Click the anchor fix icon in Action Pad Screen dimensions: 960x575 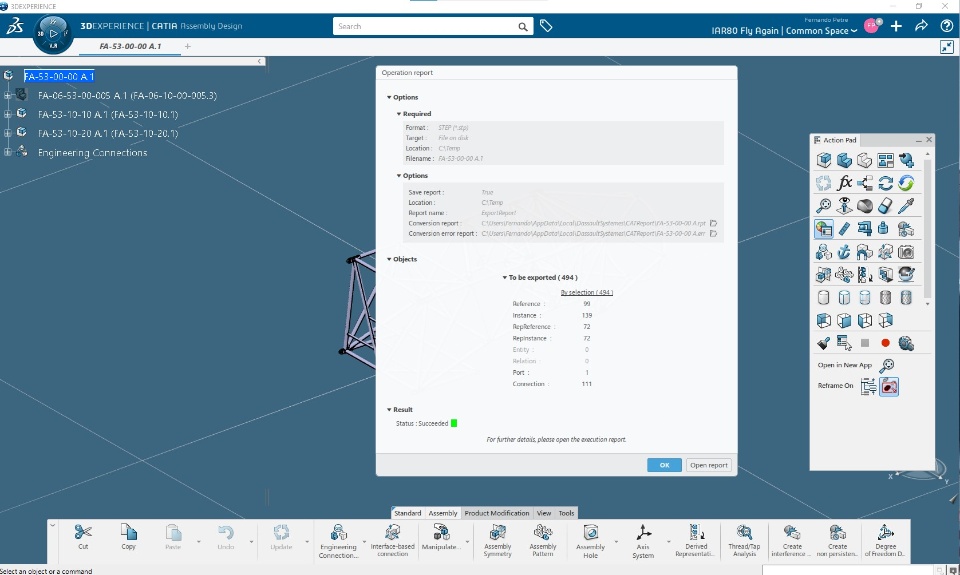pos(844,252)
